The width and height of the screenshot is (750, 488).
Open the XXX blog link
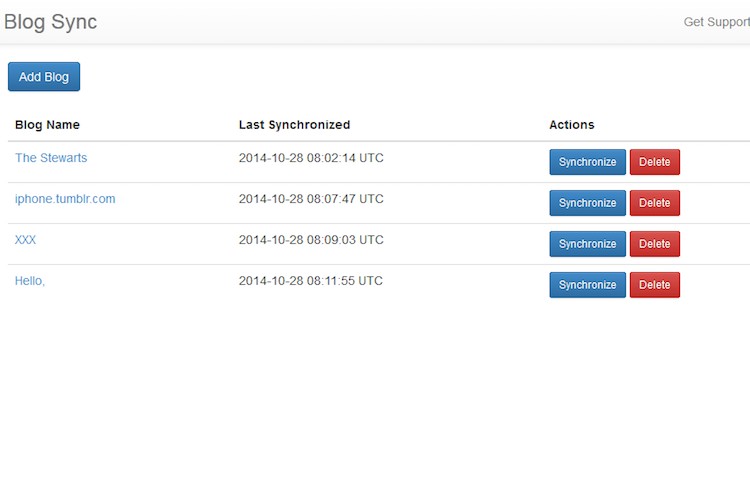point(26,240)
